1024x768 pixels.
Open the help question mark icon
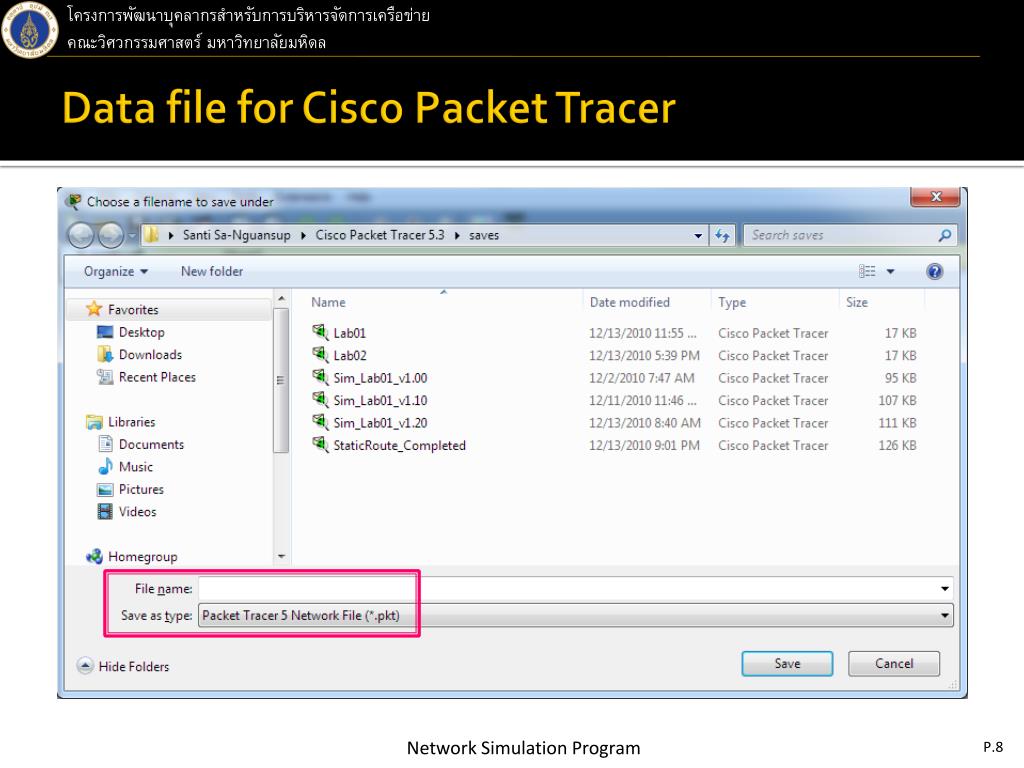(x=935, y=271)
